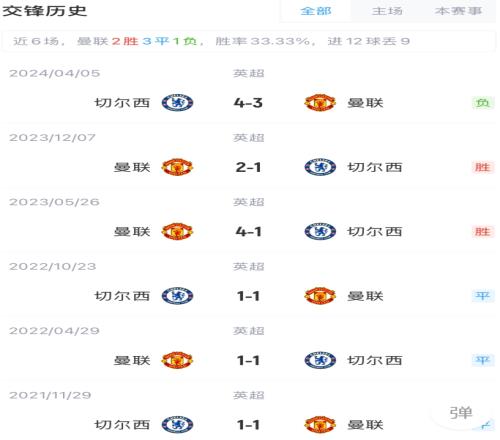Switch to the 主场 tab
The height and width of the screenshot is (440, 500).
click(x=387, y=11)
